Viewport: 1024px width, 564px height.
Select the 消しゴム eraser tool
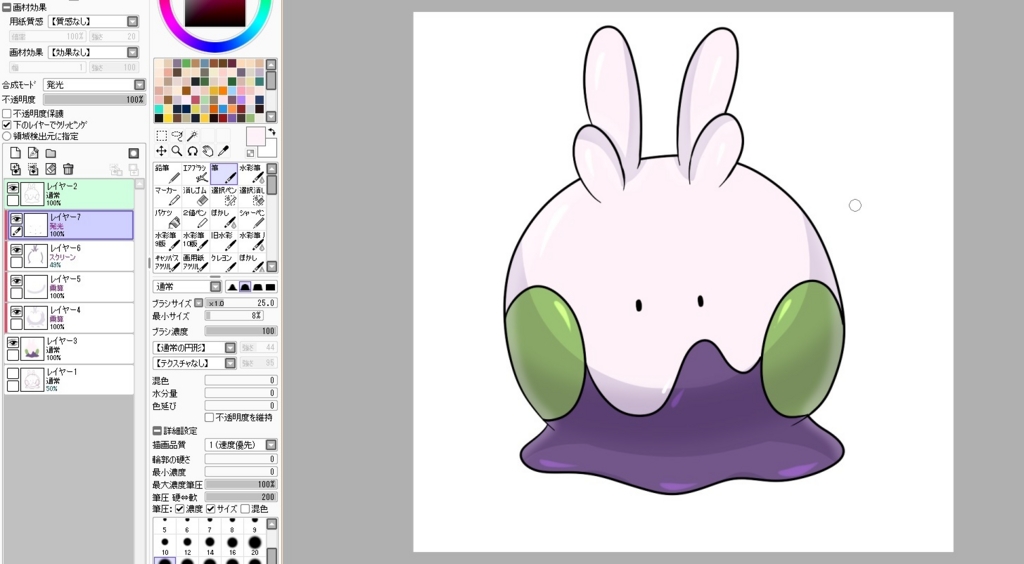tap(195, 196)
